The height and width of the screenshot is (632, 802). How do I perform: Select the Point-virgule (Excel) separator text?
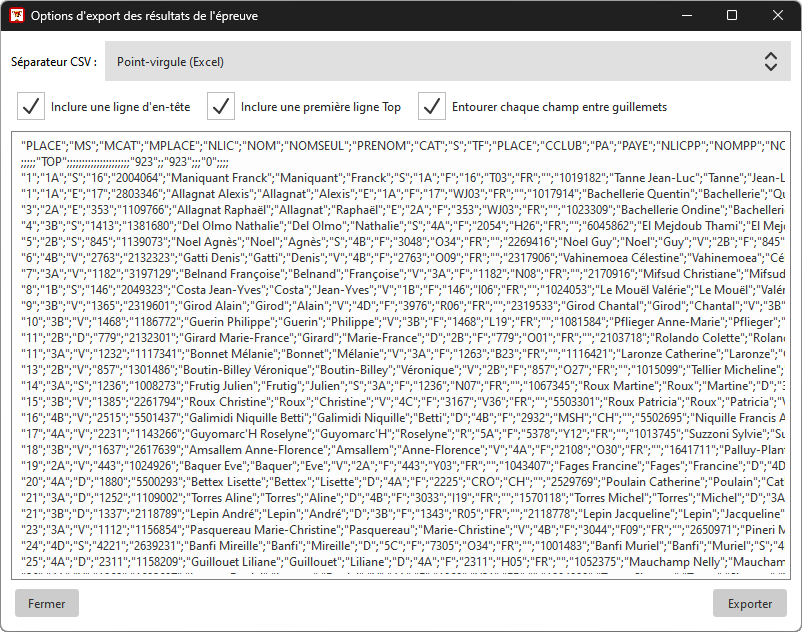coord(170,62)
